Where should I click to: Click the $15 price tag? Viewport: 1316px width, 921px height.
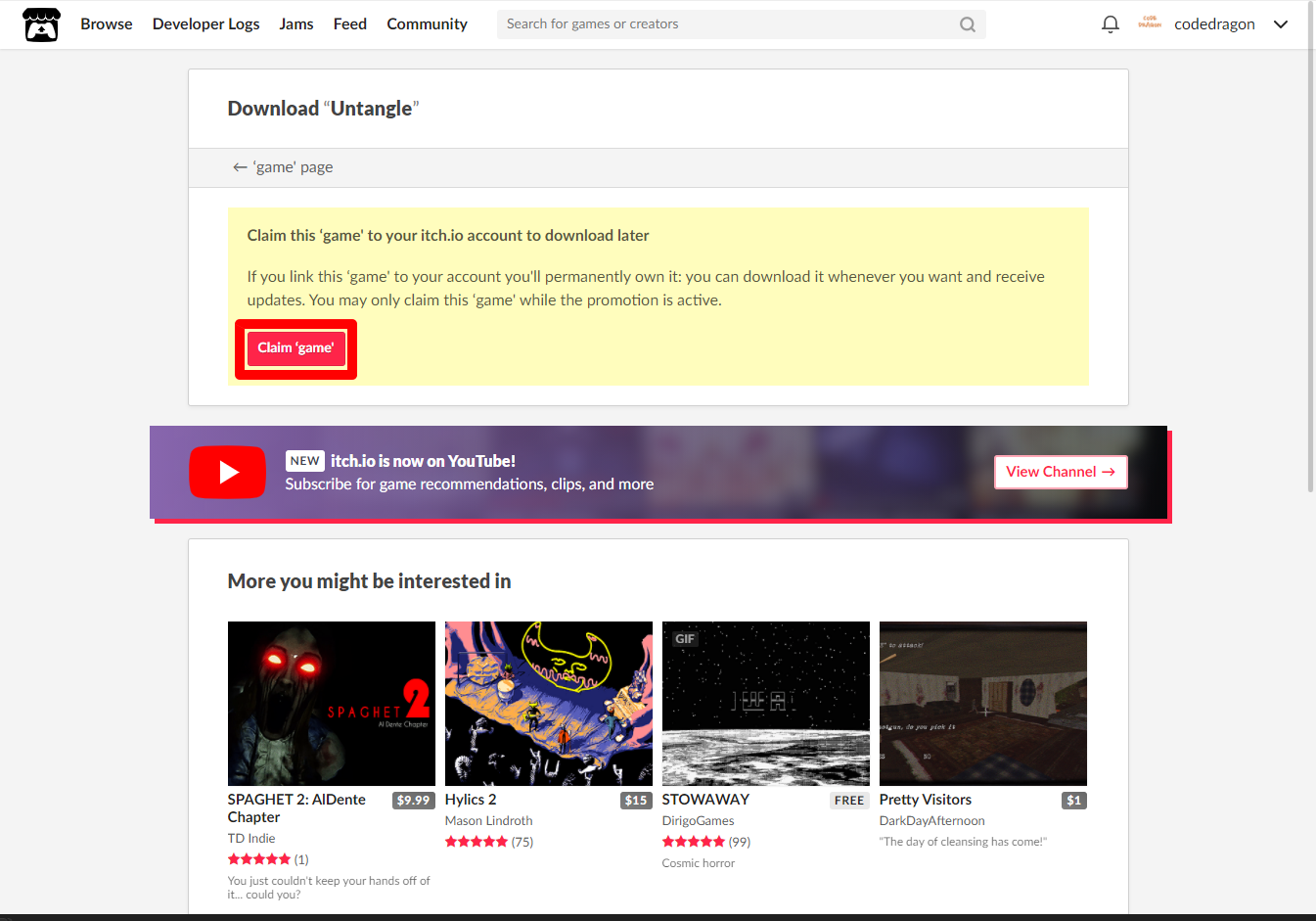637,801
